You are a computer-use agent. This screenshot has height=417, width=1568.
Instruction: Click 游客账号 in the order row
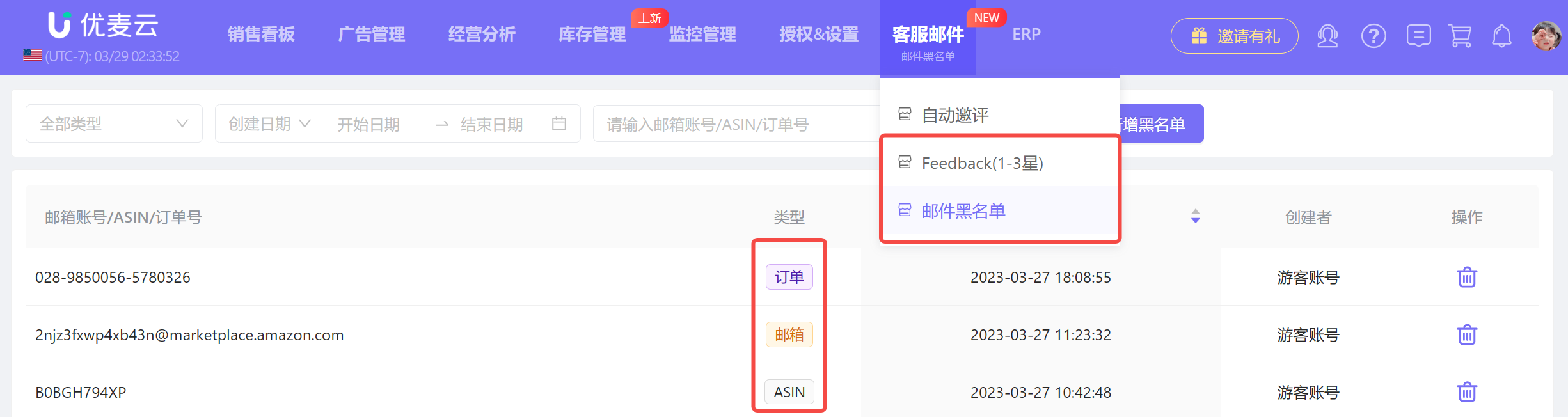click(1308, 277)
